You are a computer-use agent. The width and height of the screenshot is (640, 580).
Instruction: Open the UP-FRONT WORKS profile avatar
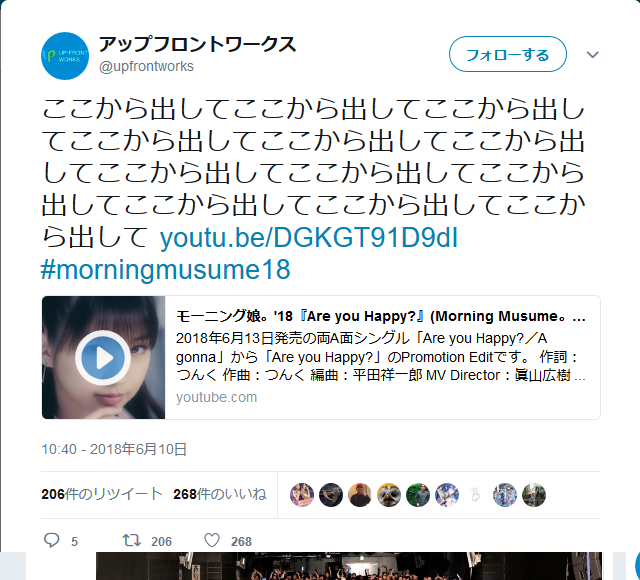(x=65, y=56)
